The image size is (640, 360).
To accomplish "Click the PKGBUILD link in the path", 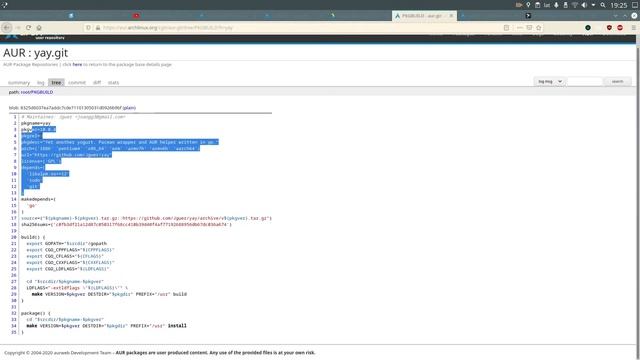I will tap(42, 92).
